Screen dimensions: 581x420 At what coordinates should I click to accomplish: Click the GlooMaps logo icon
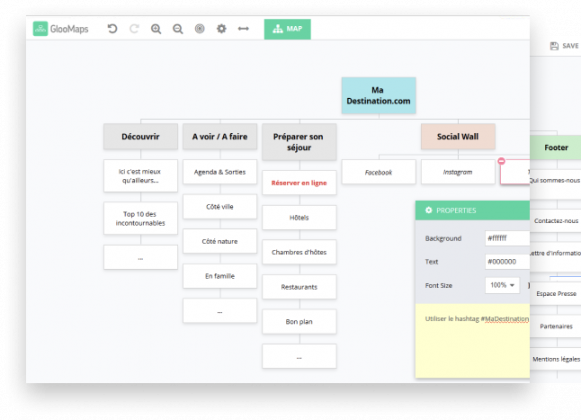tap(40, 29)
